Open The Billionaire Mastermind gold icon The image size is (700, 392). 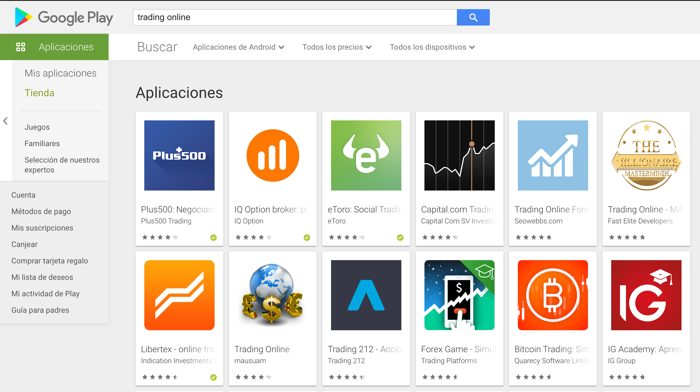click(x=646, y=155)
